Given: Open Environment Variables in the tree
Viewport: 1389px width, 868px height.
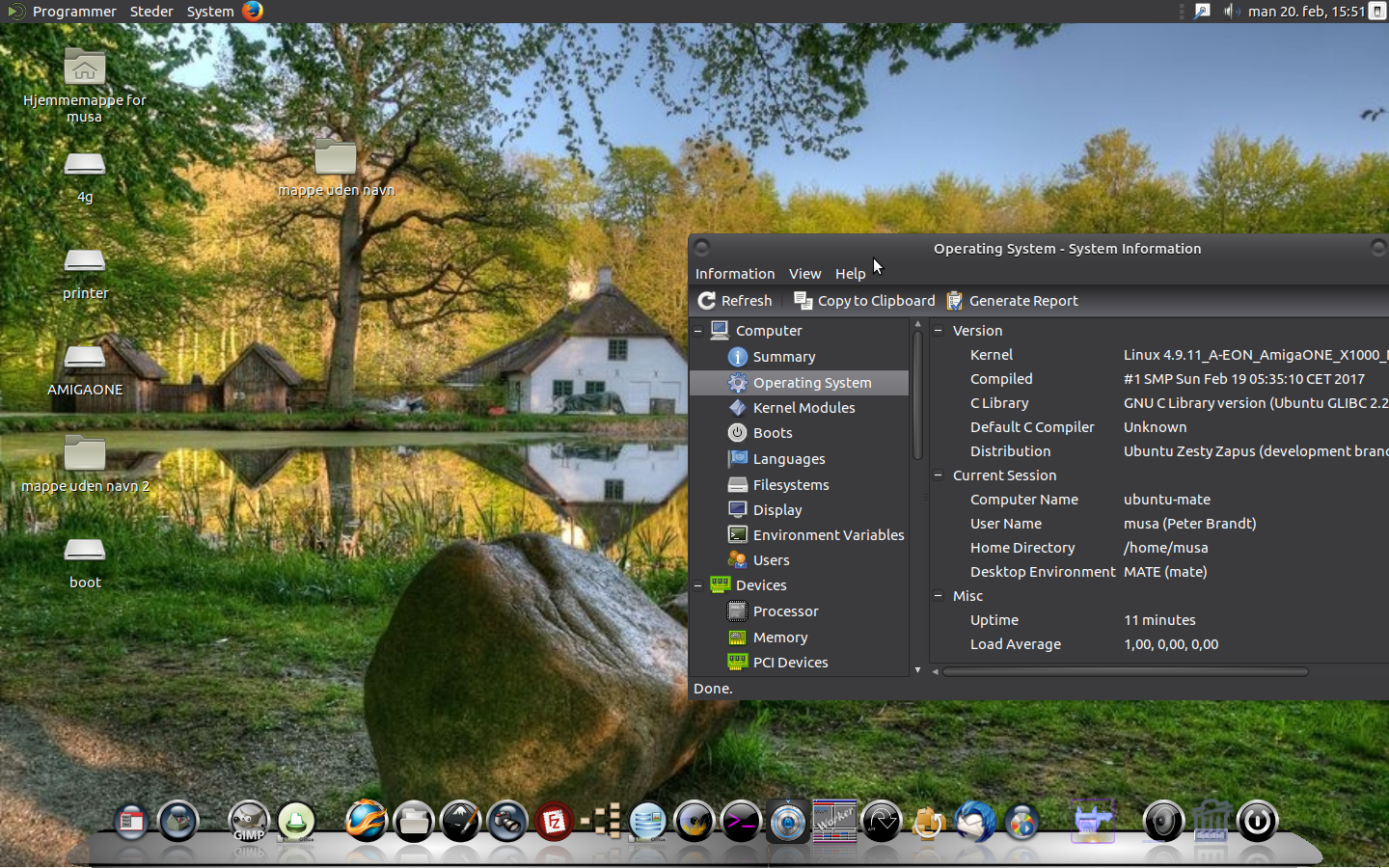Looking at the screenshot, I should 828,535.
